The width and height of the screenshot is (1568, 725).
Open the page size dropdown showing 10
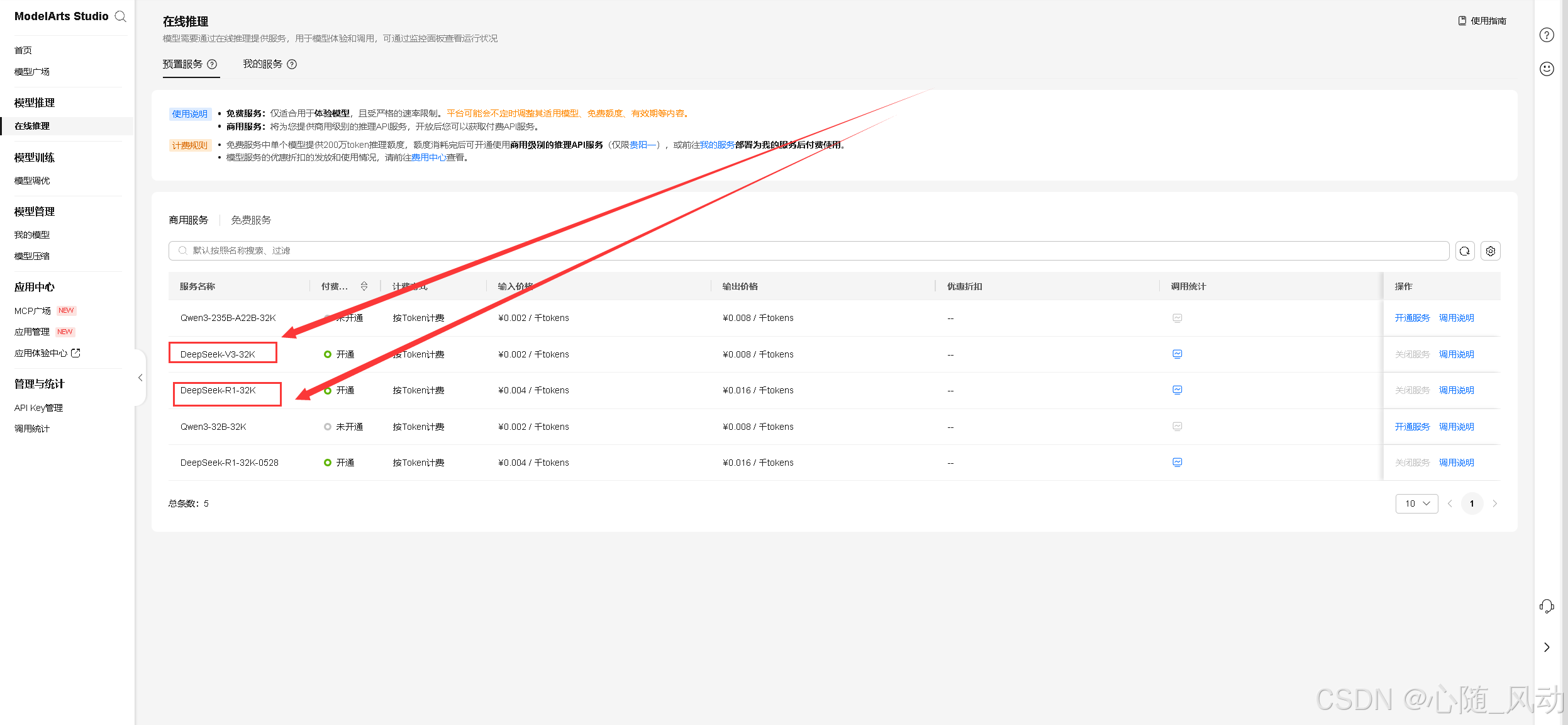1416,503
